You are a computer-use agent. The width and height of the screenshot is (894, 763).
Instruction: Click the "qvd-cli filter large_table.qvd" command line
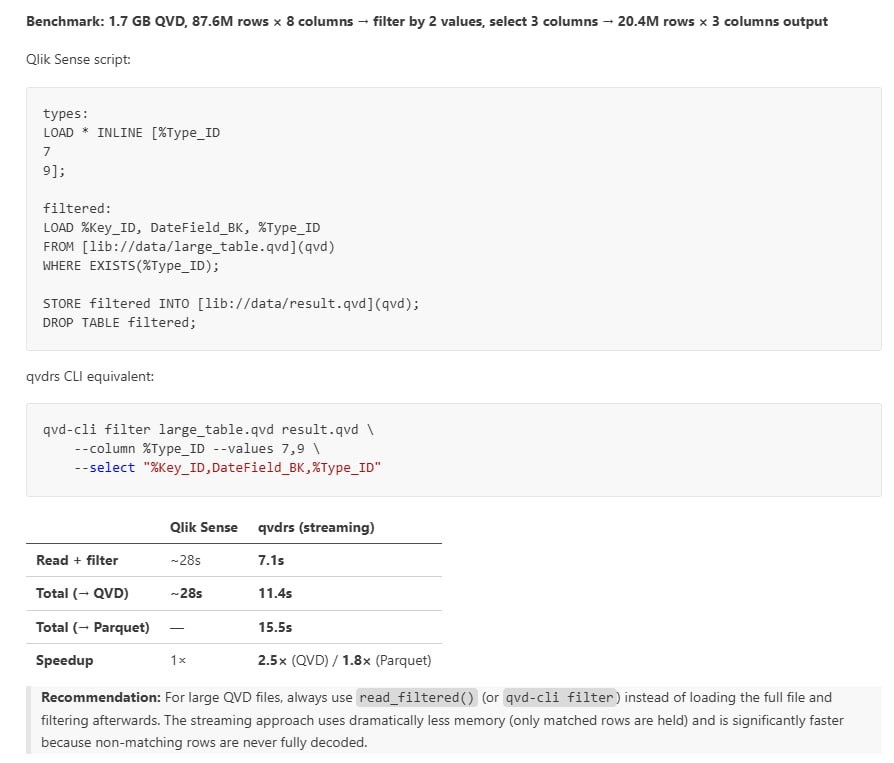pos(207,429)
